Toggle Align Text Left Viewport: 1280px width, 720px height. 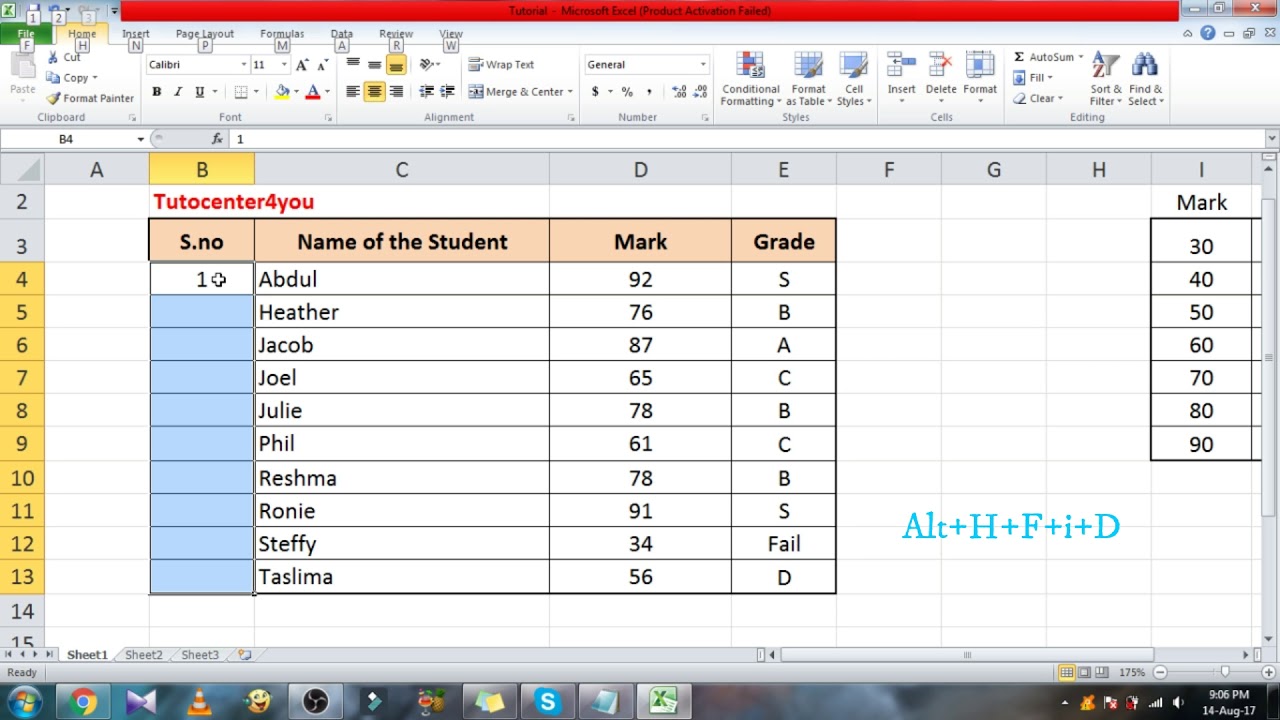click(353, 92)
